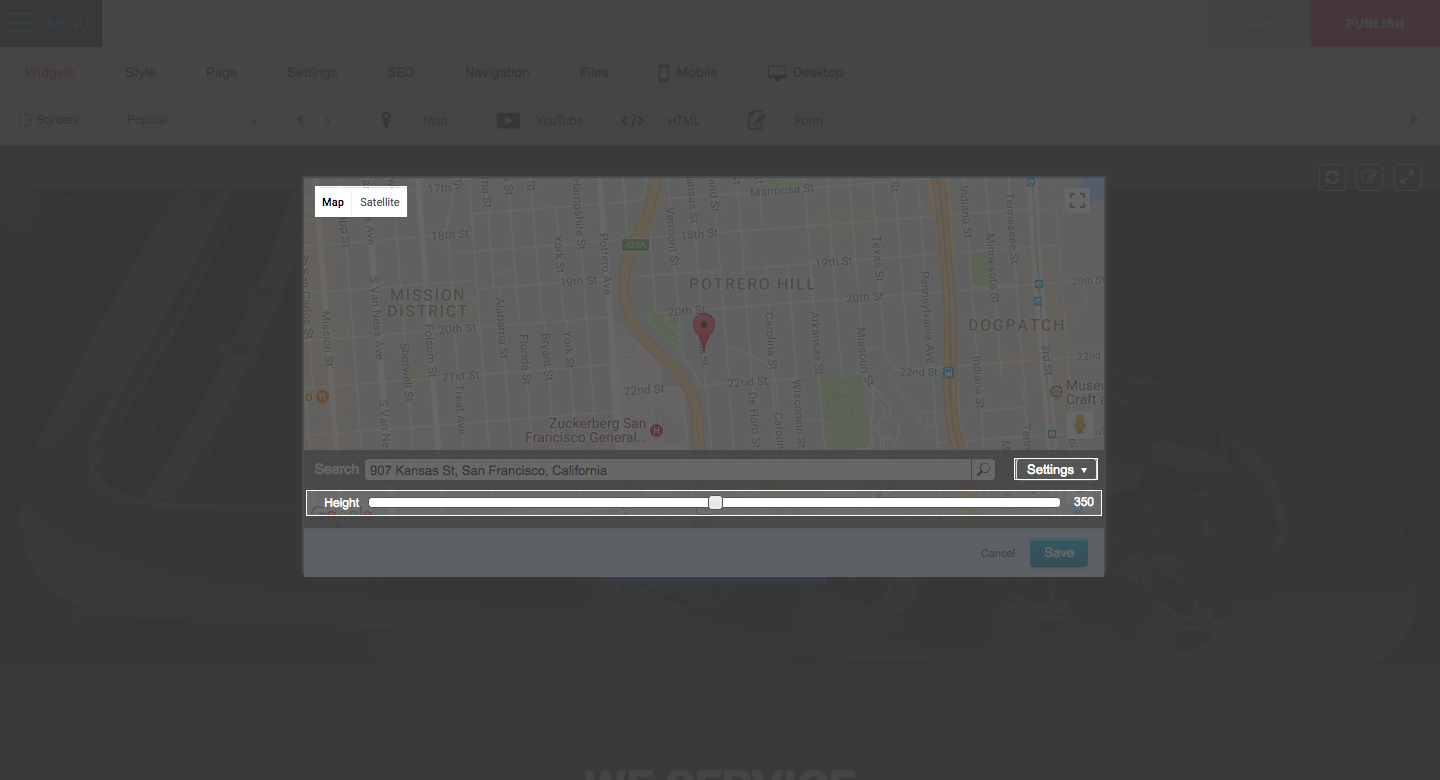Open the Navigation tab
This screenshot has width=1440, height=780.
click(497, 72)
